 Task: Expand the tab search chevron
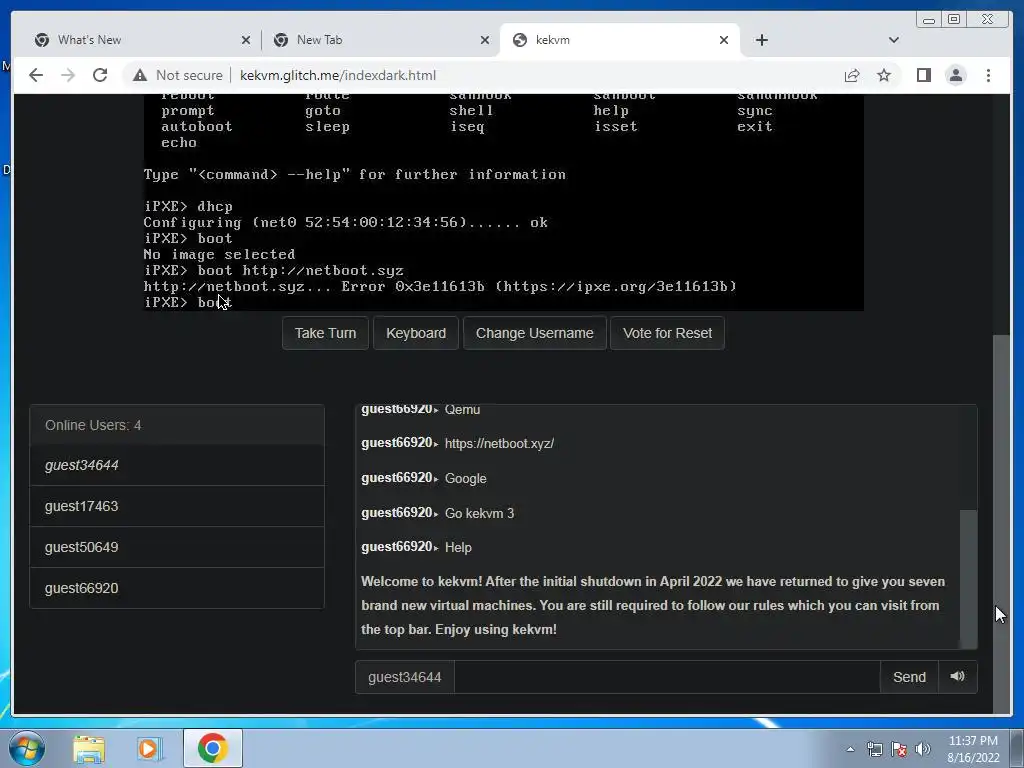(x=893, y=40)
